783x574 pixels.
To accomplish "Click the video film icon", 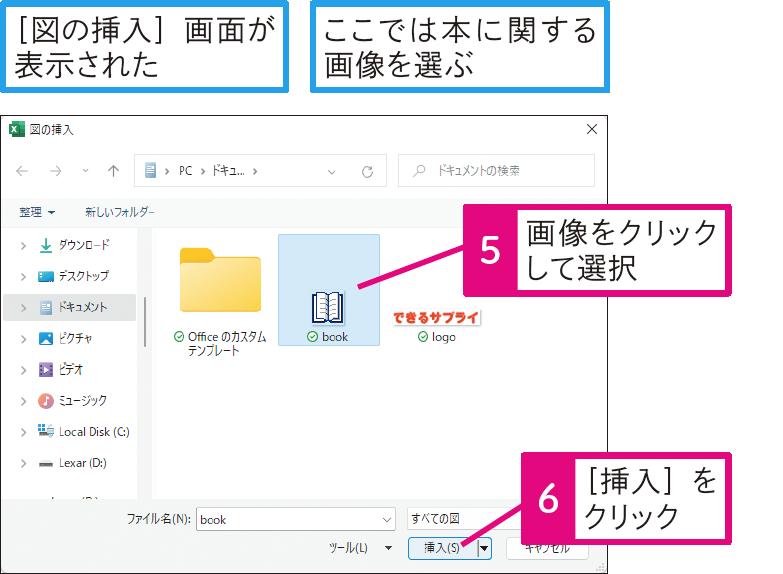I will 46,370.
